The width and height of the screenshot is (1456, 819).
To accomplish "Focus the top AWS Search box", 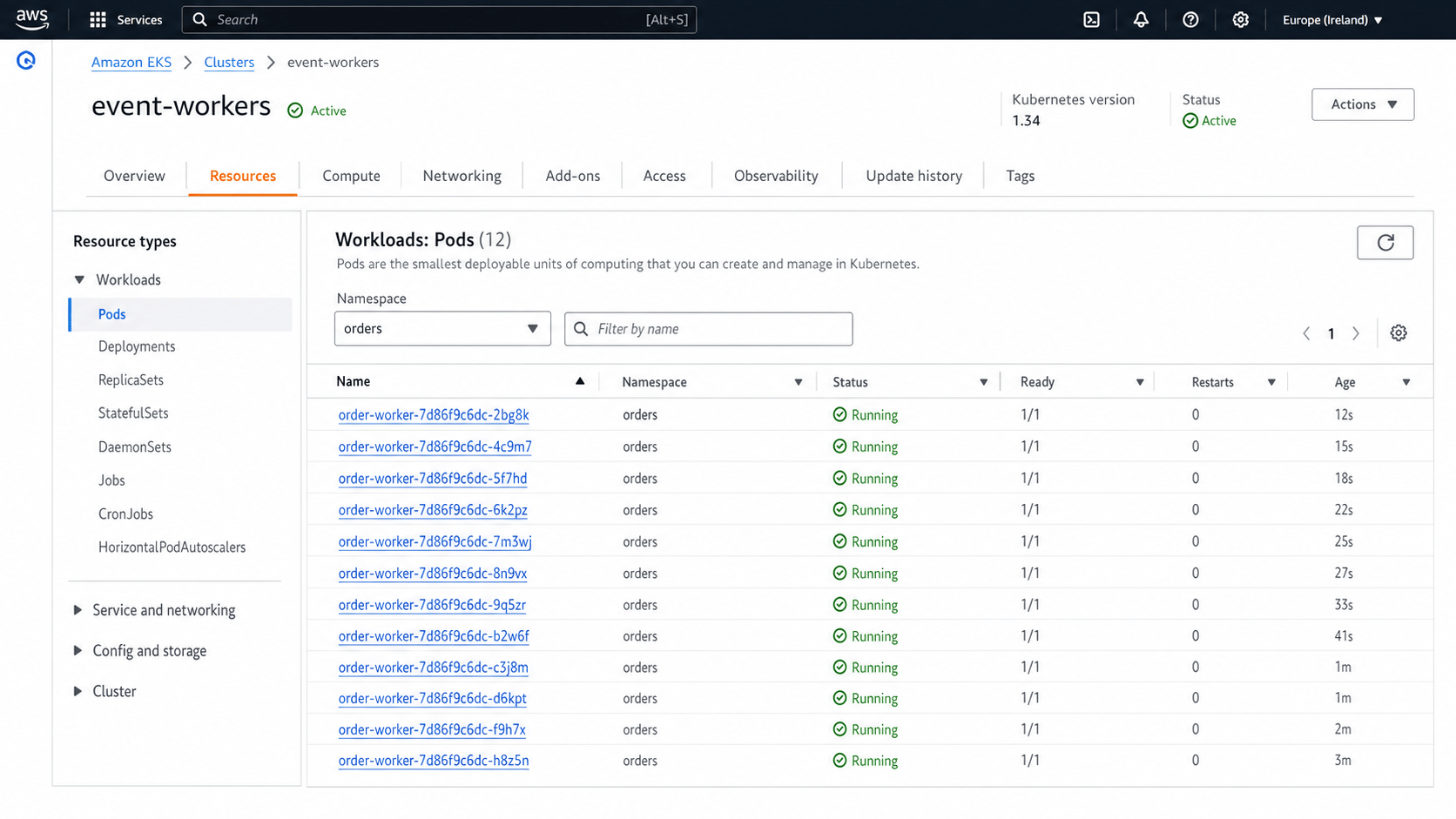I will tap(439, 19).
